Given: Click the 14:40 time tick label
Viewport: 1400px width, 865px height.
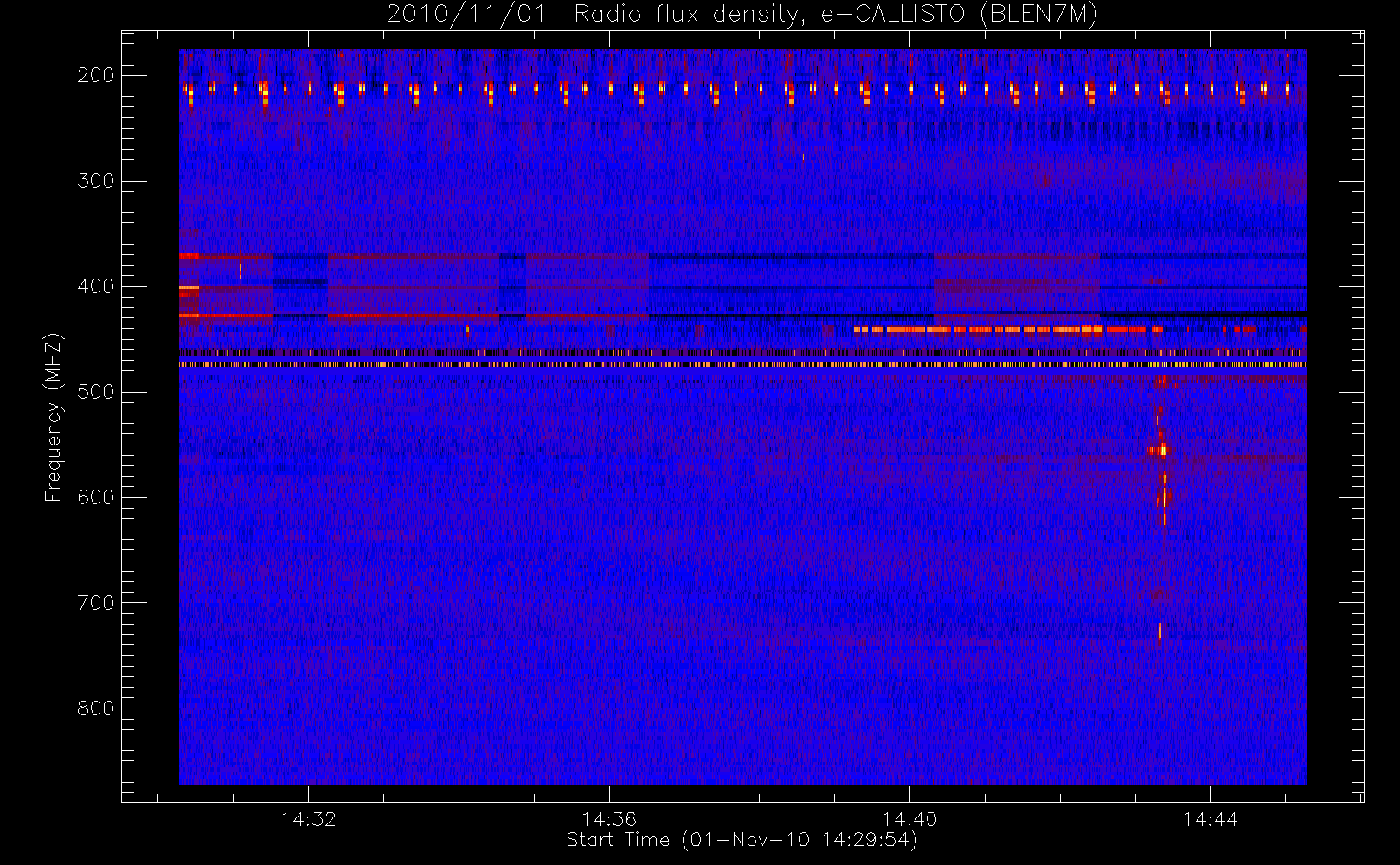Looking at the screenshot, I should [x=909, y=819].
